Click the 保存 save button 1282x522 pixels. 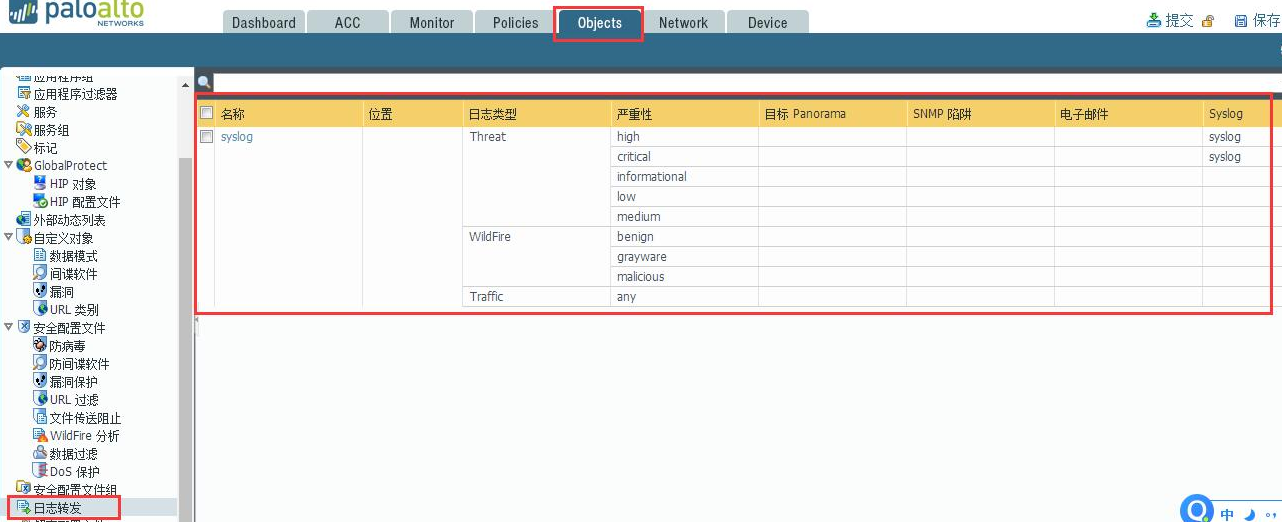click(x=1258, y=20)
